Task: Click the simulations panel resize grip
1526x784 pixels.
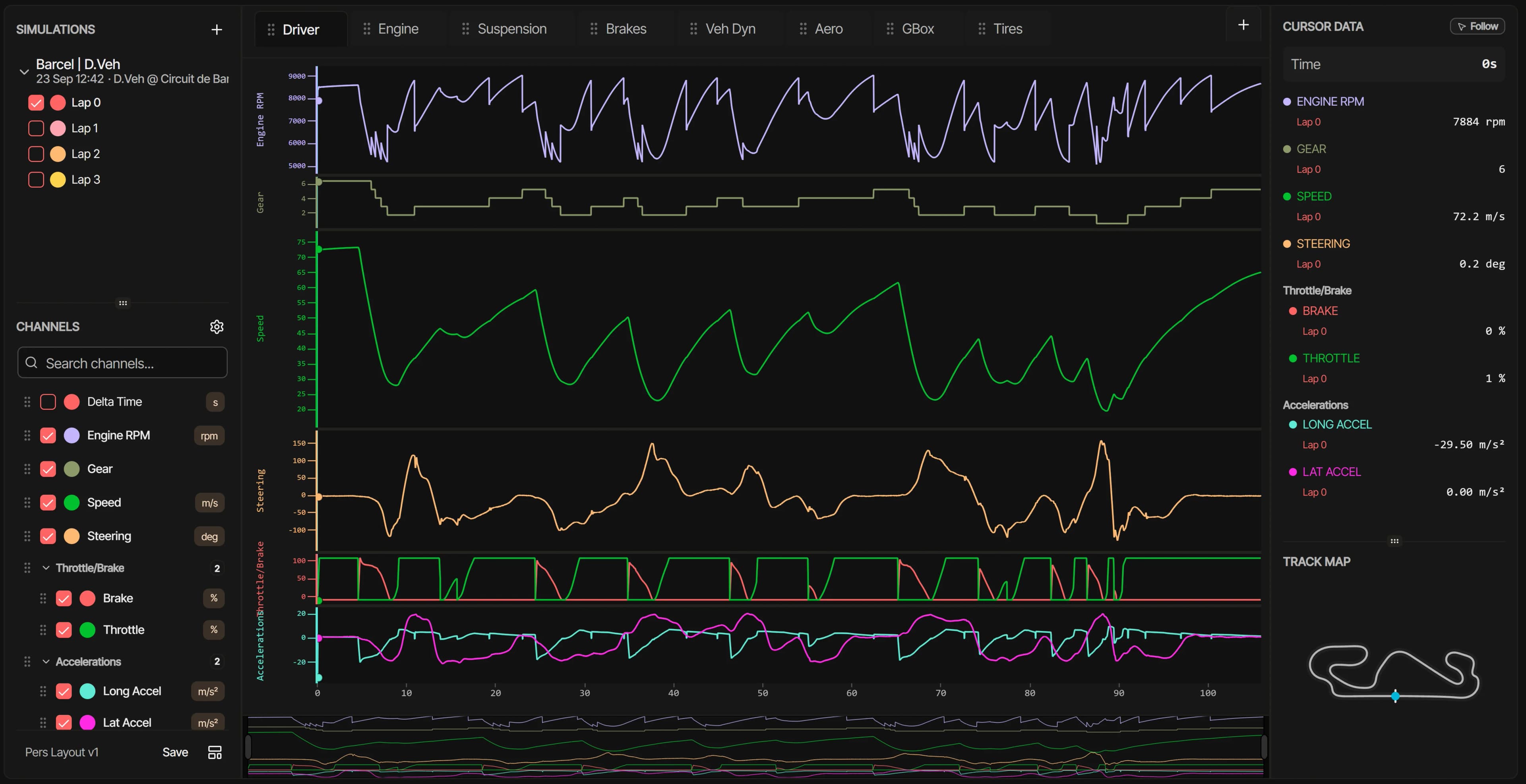Action: (123, 303)
